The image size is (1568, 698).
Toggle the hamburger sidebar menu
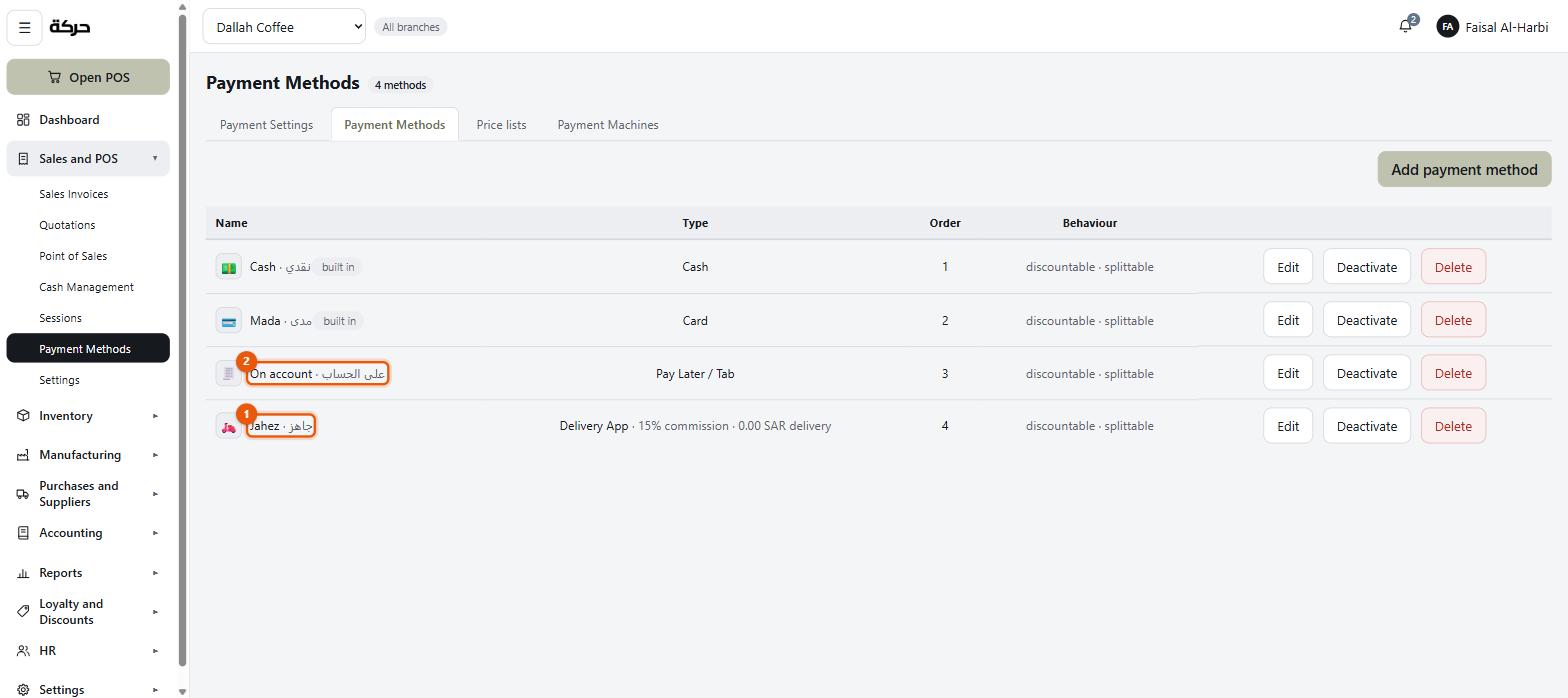tap(25, 27)
